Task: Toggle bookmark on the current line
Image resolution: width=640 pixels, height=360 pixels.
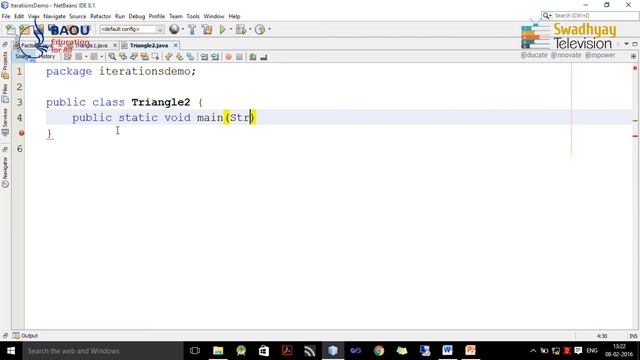Action: click(190, 57)
